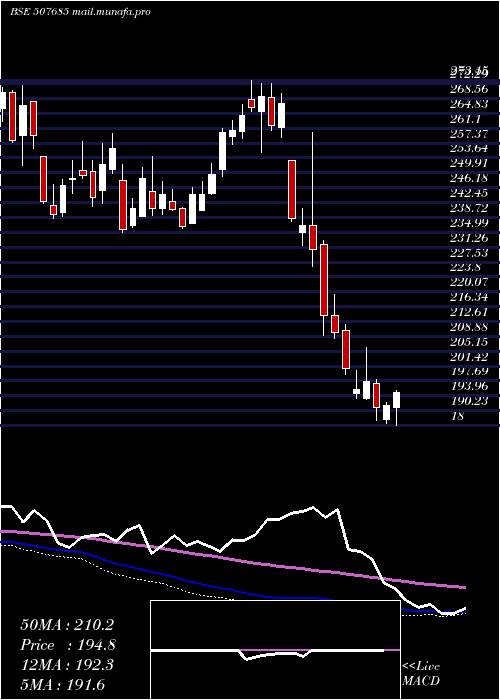Select the 193.96 axis value
Viewport: 500px width, 700px height.
(x=468, y=386)
